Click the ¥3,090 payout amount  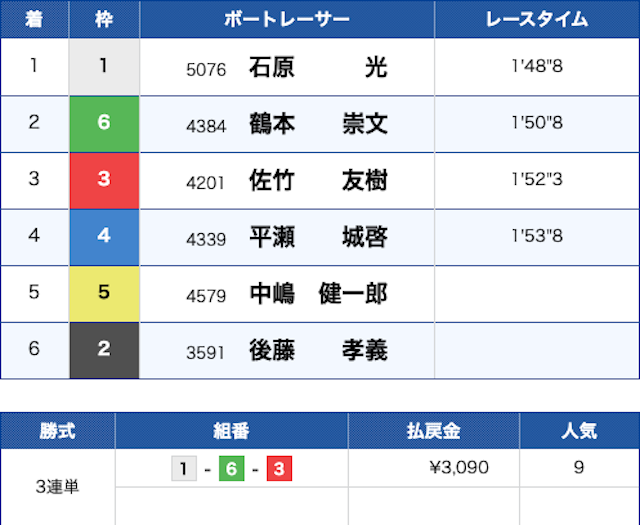click(x=458, y=468)
